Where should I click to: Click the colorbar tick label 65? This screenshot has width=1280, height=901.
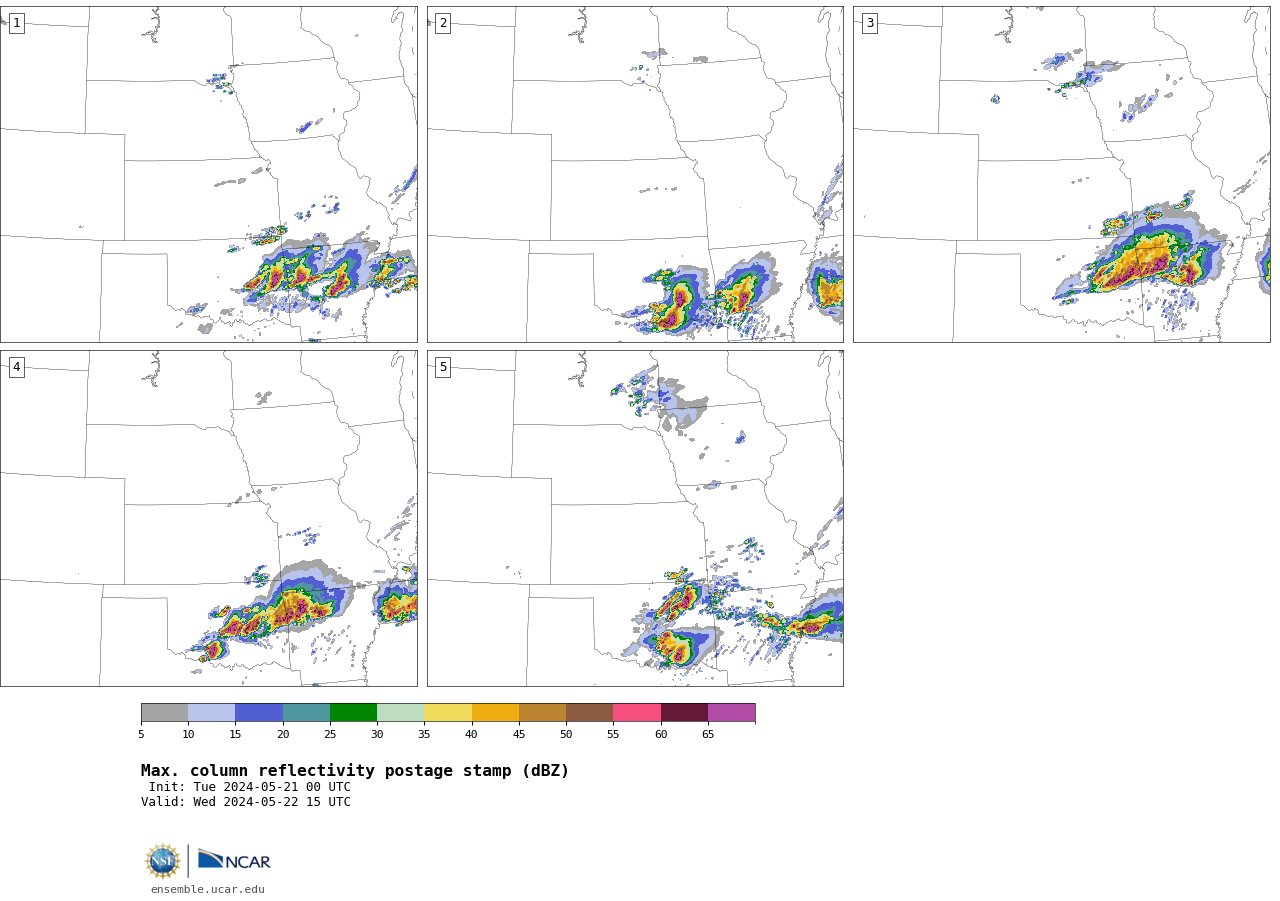(708, 734)
